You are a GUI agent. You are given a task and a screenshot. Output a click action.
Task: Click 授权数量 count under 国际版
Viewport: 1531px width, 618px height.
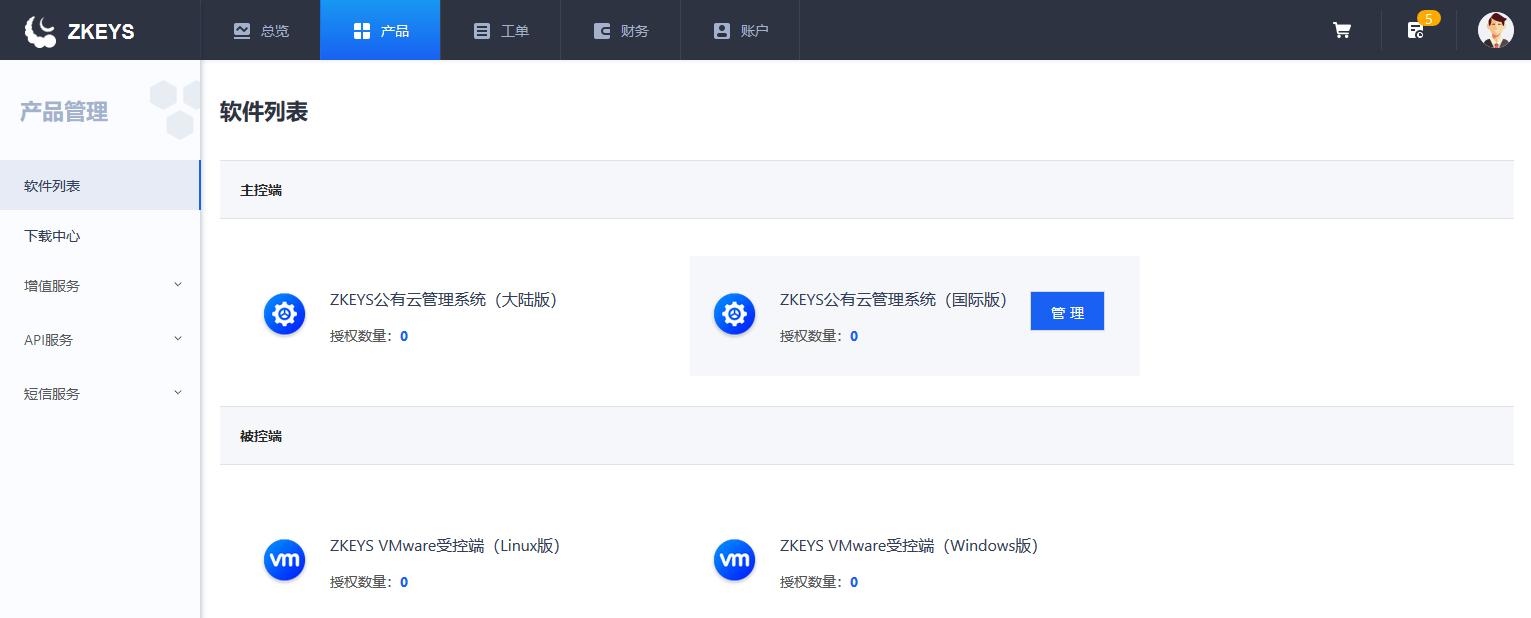pyautogui.click(x=854, y=336)
